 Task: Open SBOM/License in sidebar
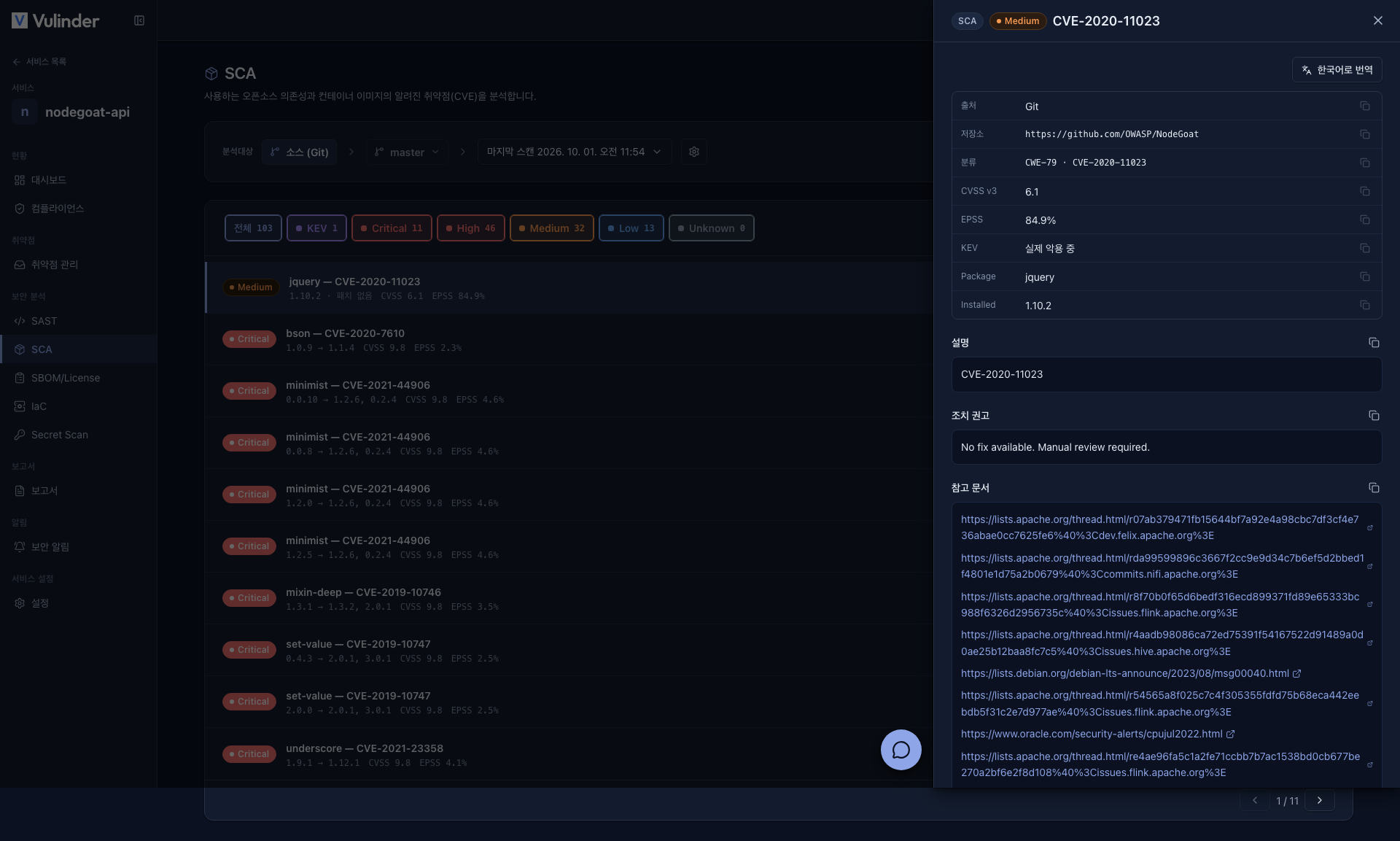pyautogui.click(x=78, y=378)
